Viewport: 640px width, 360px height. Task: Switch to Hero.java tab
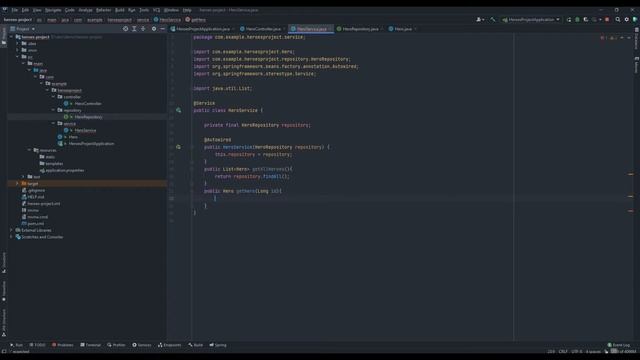pyautogui.click(x=402, y=29)
